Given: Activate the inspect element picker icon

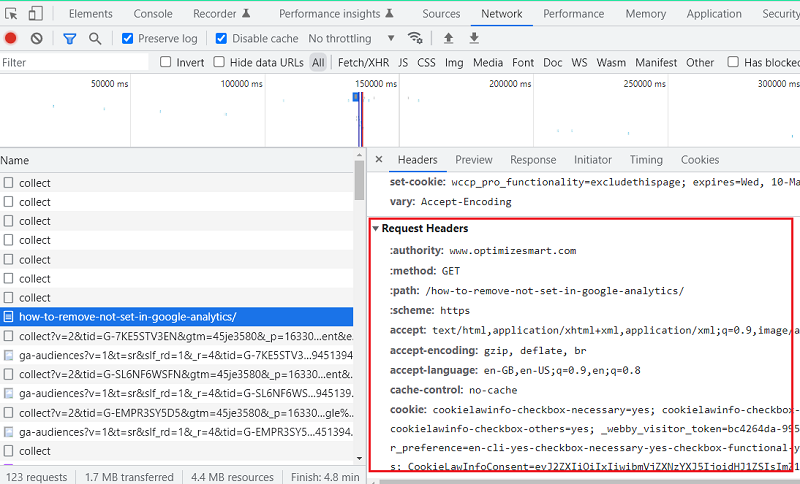Looking at the screenshot, I should click(11, 13).
